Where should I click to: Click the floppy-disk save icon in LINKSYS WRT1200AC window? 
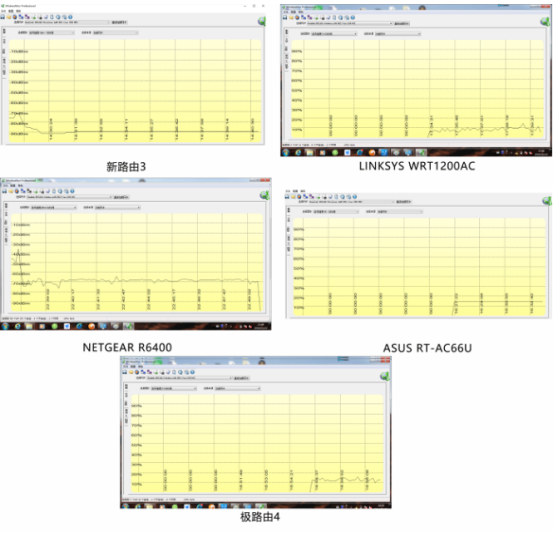(285, 17)
